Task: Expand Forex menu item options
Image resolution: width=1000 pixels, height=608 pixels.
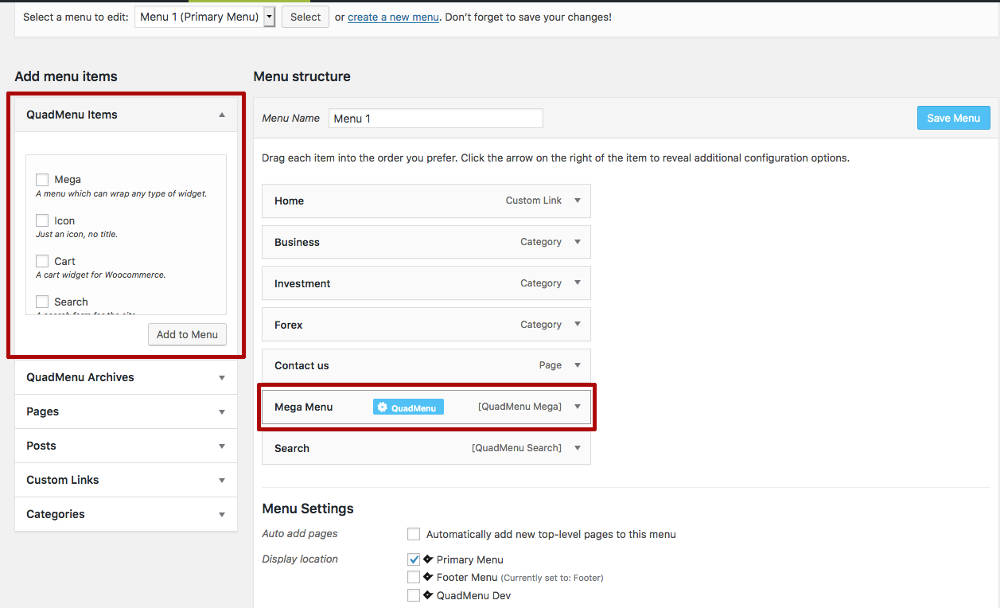Action: pos(577,324)
